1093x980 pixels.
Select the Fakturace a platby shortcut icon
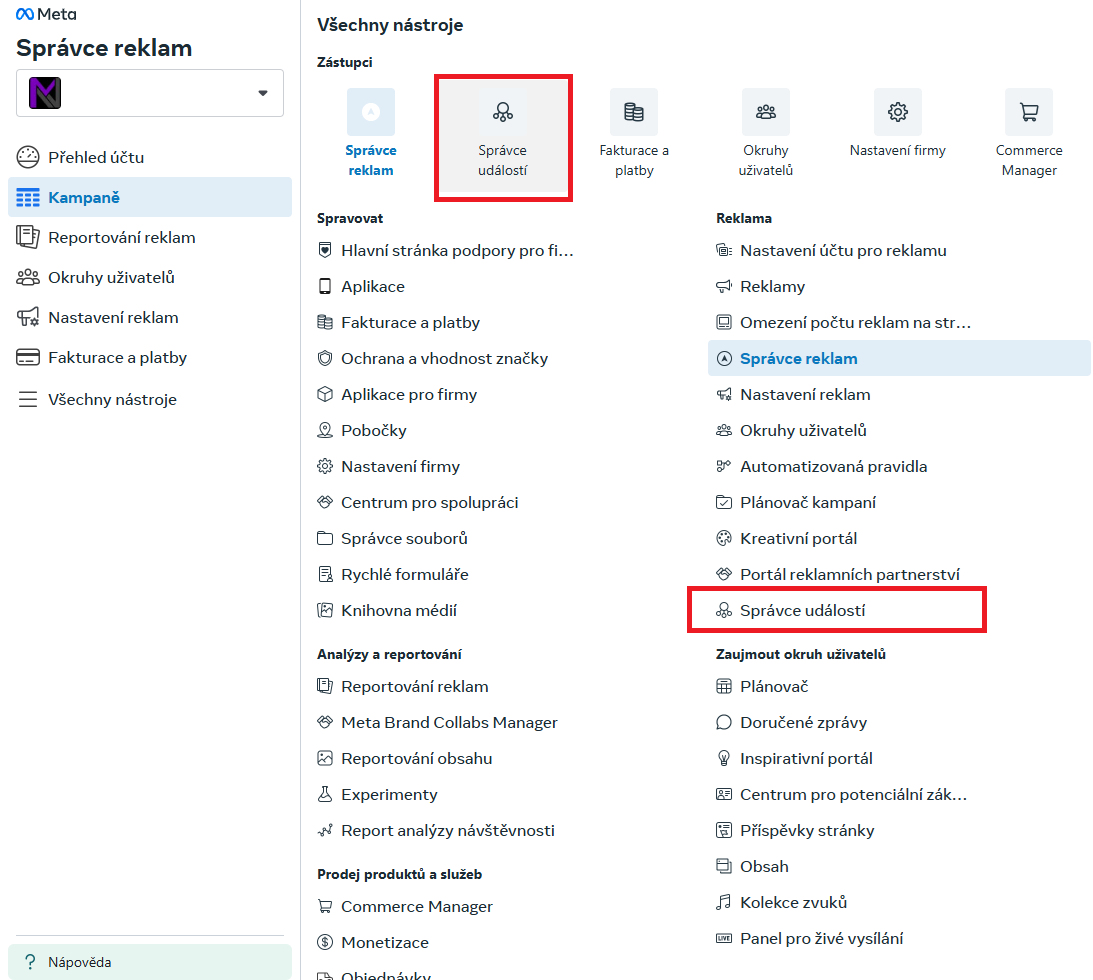(634, 112)
